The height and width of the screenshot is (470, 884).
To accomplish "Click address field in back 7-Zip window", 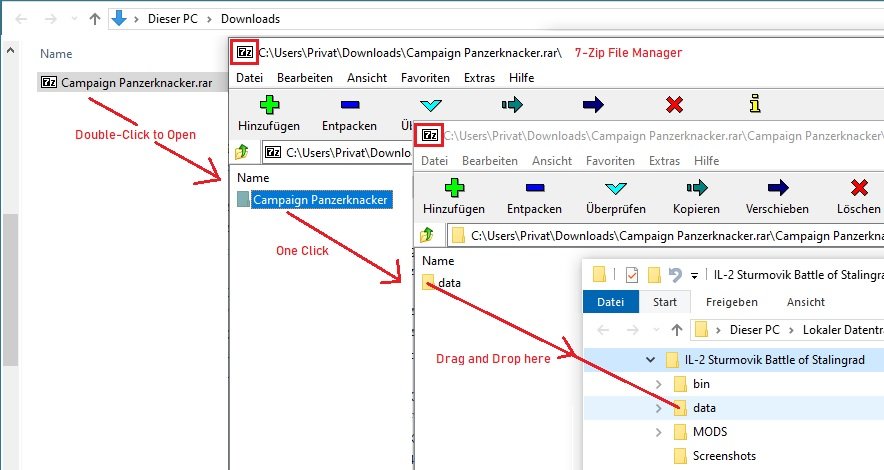I will [337, 152].
